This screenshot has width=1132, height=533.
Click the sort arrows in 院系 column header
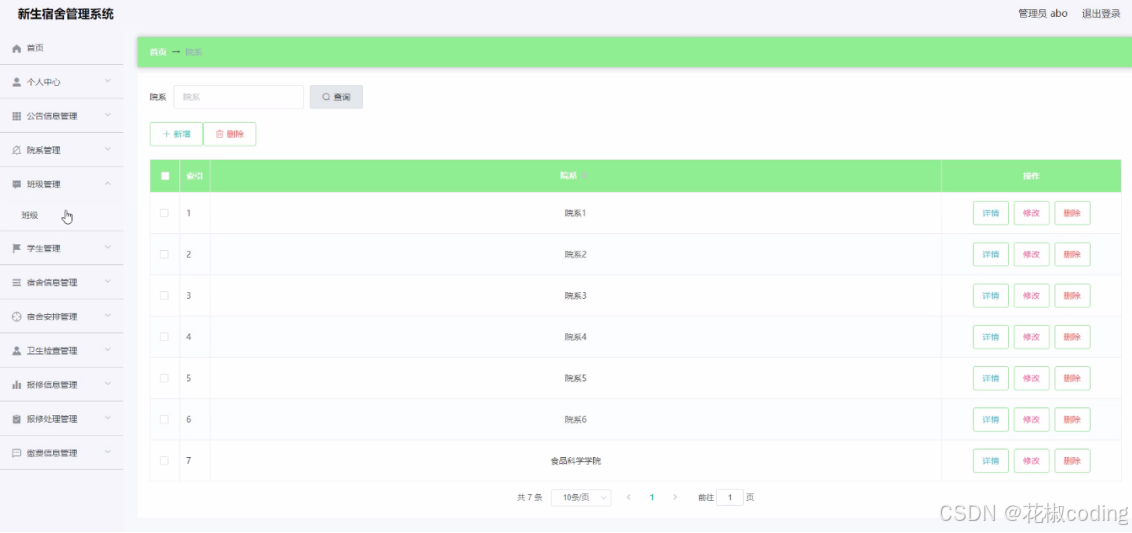point(585,176)
